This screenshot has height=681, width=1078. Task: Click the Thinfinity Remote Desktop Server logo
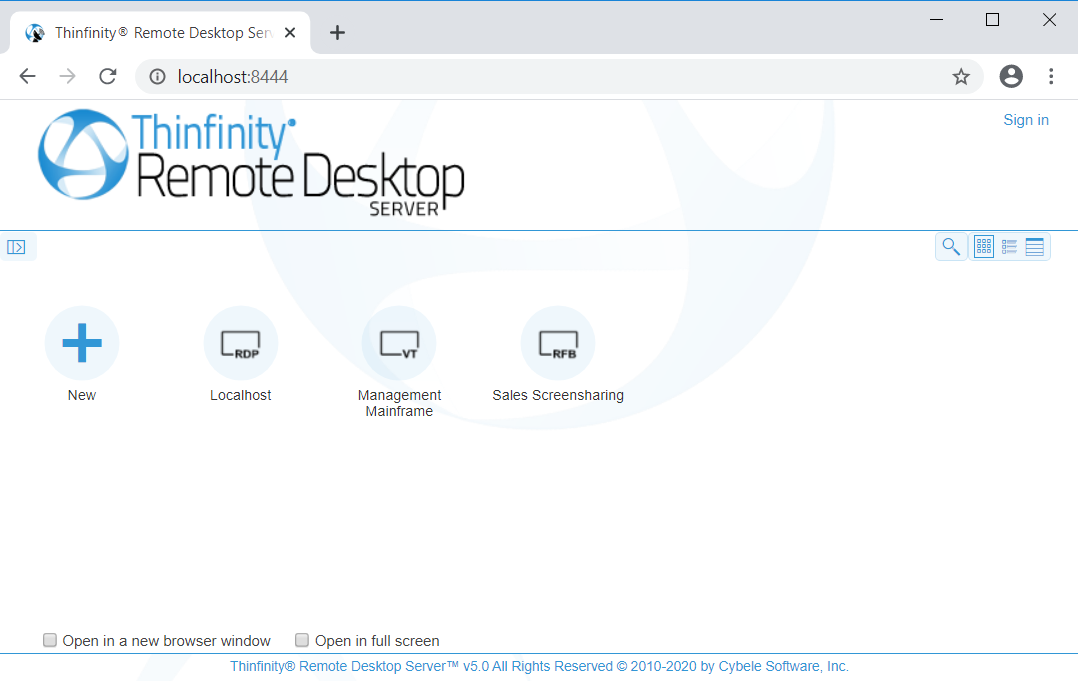tap(252, 164)
